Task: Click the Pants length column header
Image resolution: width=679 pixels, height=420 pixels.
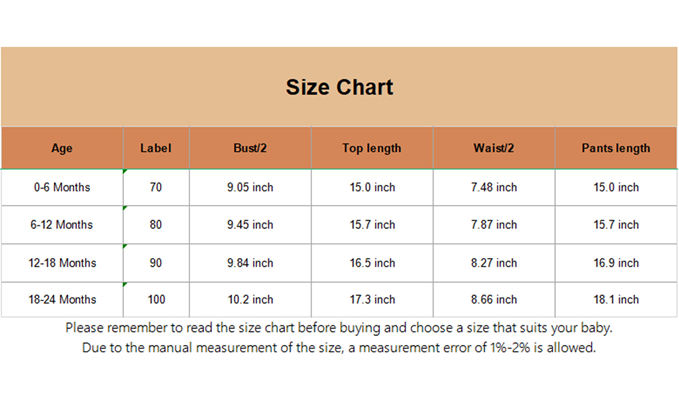Action: pos(616,148)
